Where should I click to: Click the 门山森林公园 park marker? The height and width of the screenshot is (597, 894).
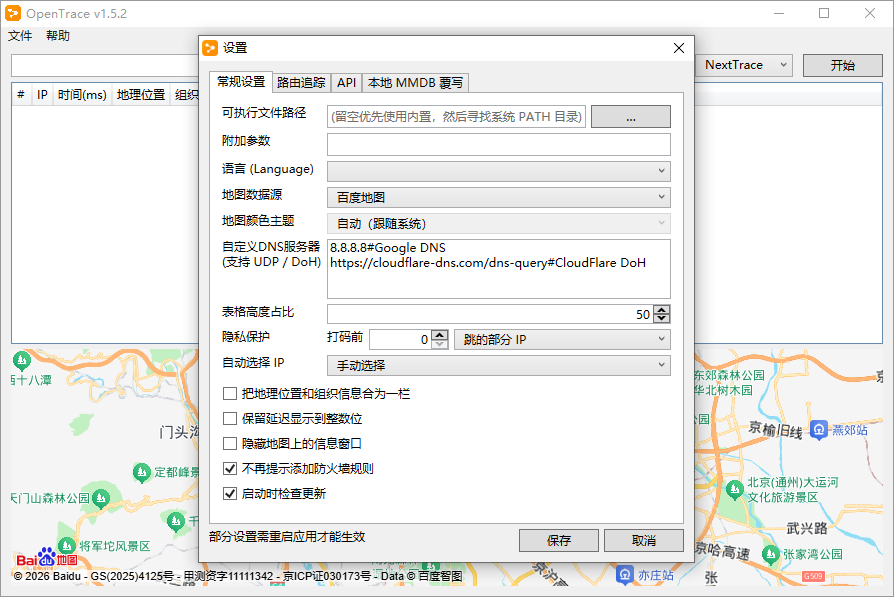101,499
